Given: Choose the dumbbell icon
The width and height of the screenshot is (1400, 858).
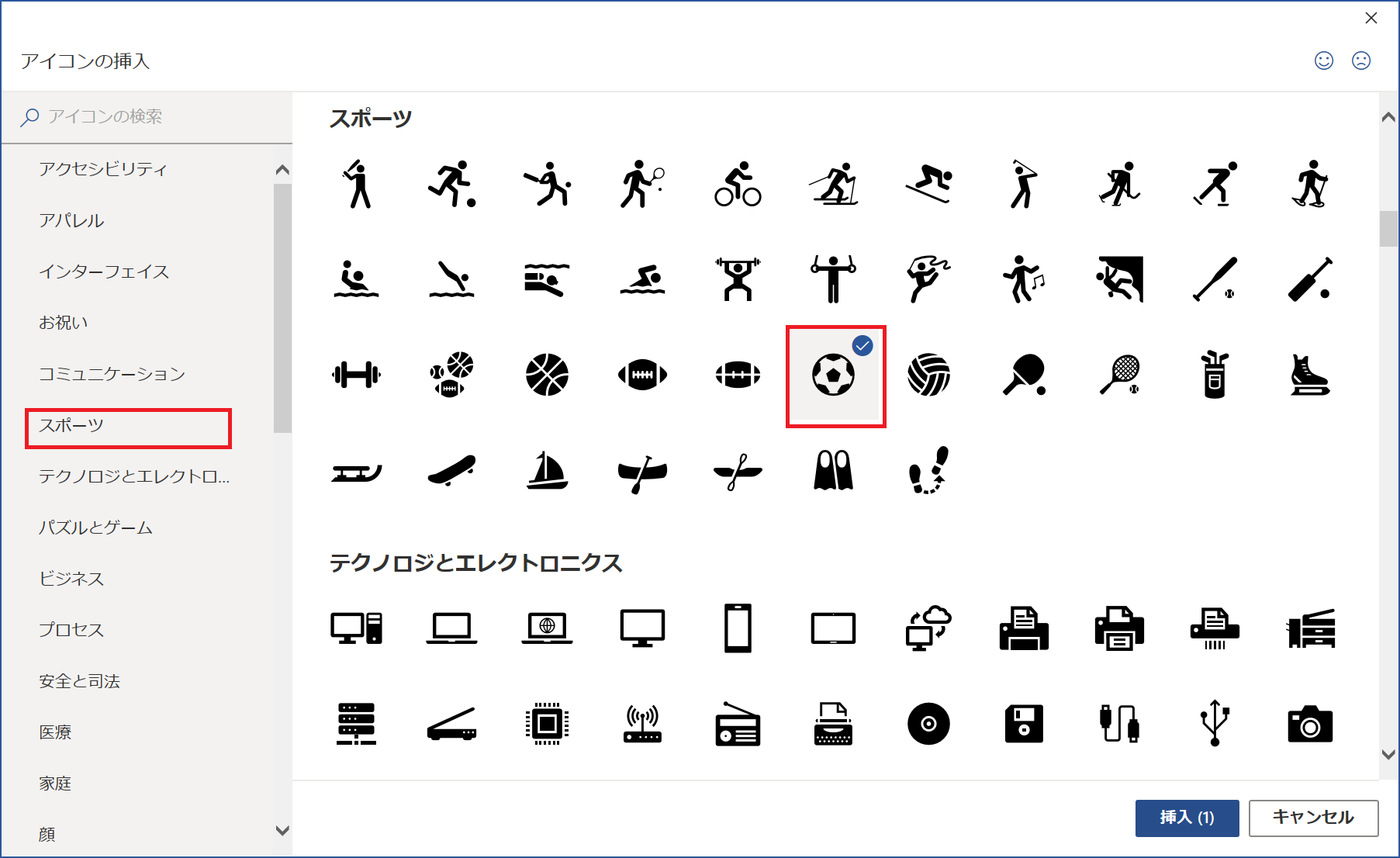Looking at the screenshot, I should (356, 375).
